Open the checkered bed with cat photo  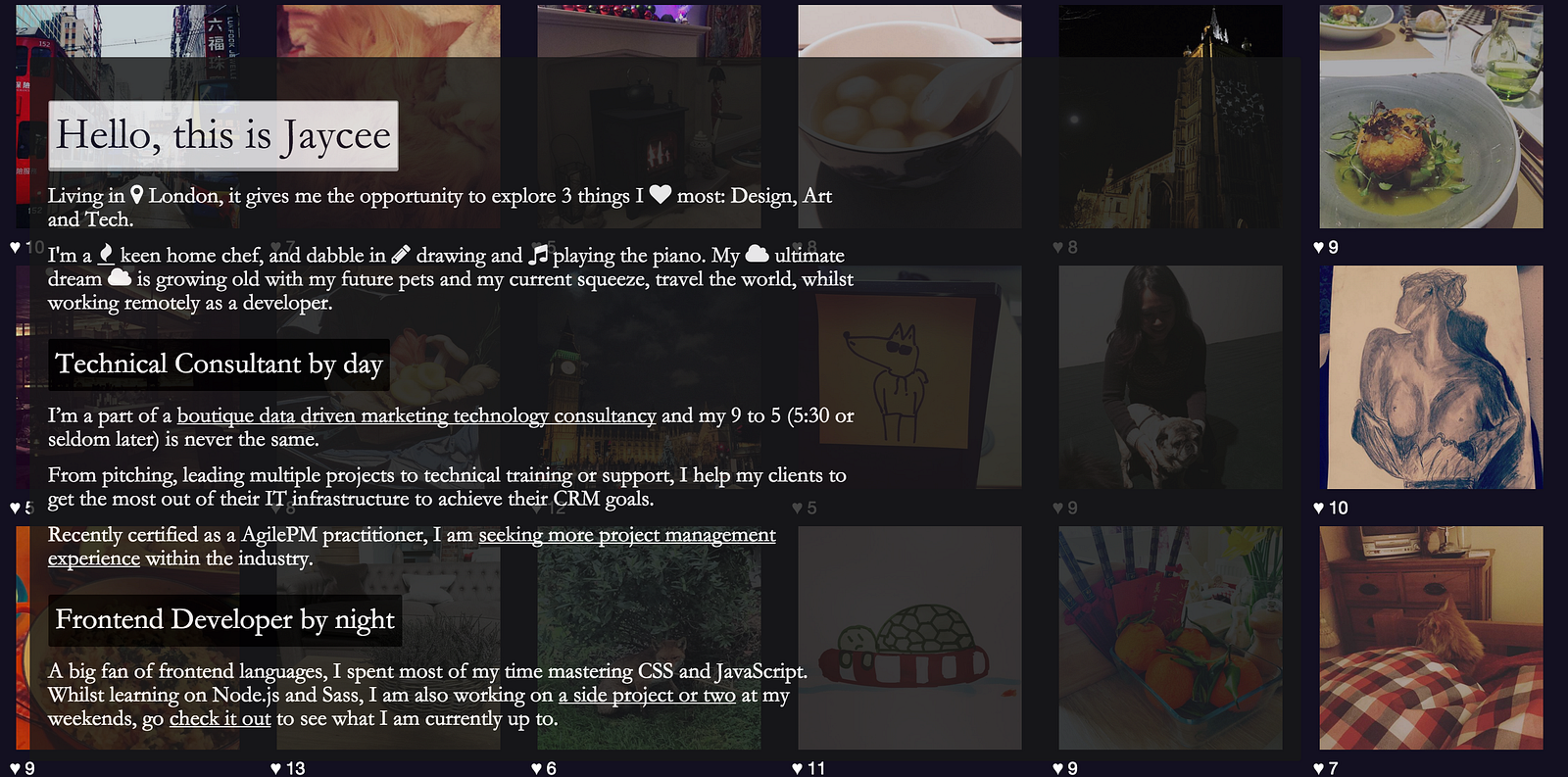click(x=1431, y=638)
